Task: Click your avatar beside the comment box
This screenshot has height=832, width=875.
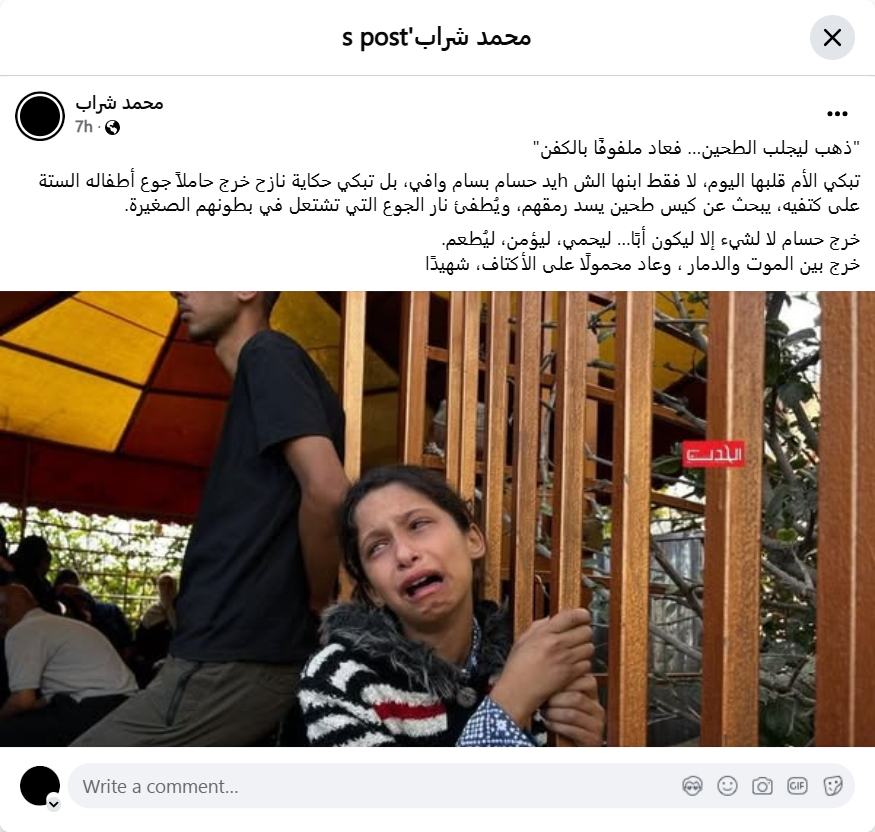Action: pyautogui.click(x=40, y=786)
